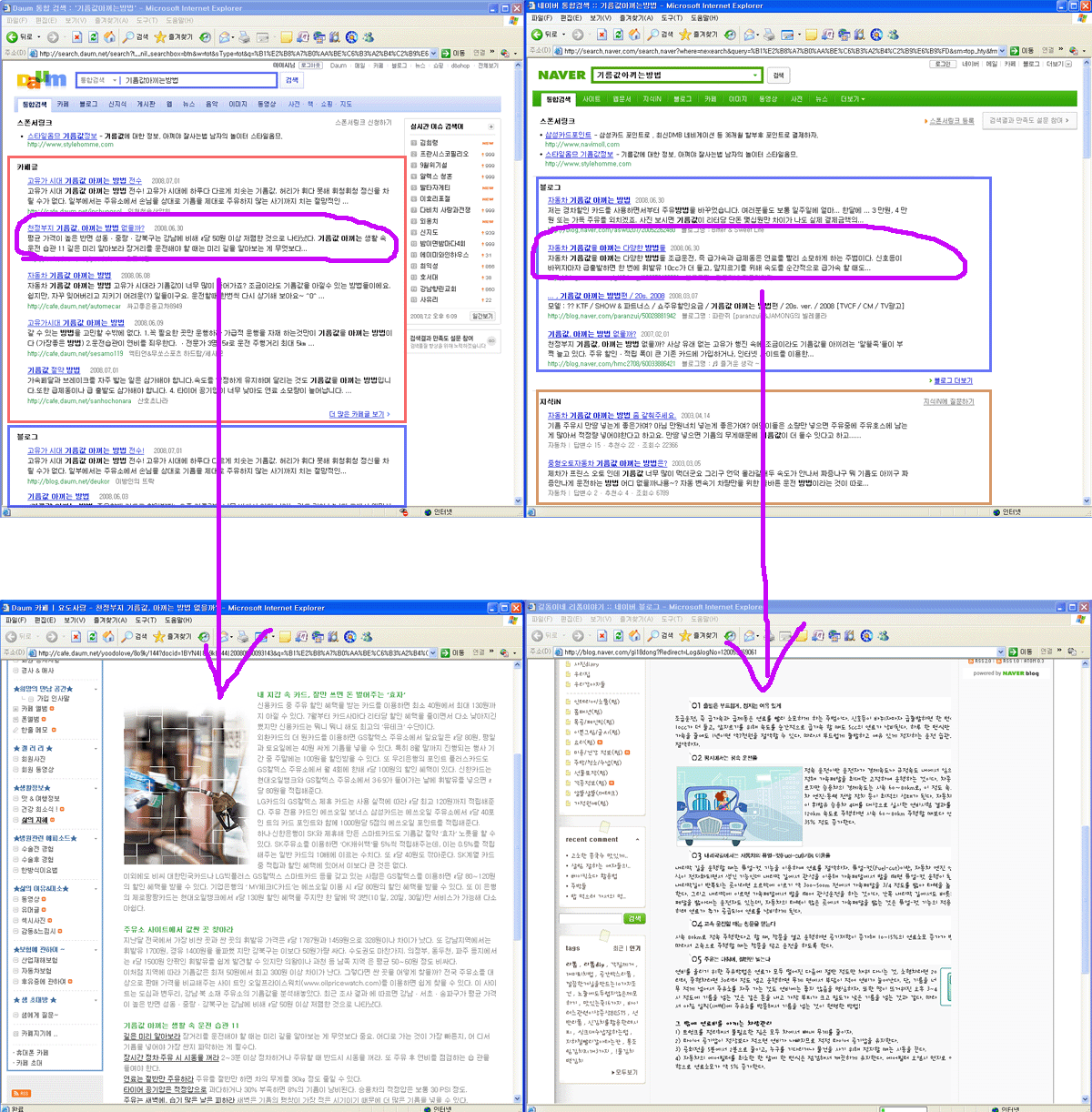Click 검색 button next to Naver search box
This screenshot has width=1092, height=1112.
(778, 75)
